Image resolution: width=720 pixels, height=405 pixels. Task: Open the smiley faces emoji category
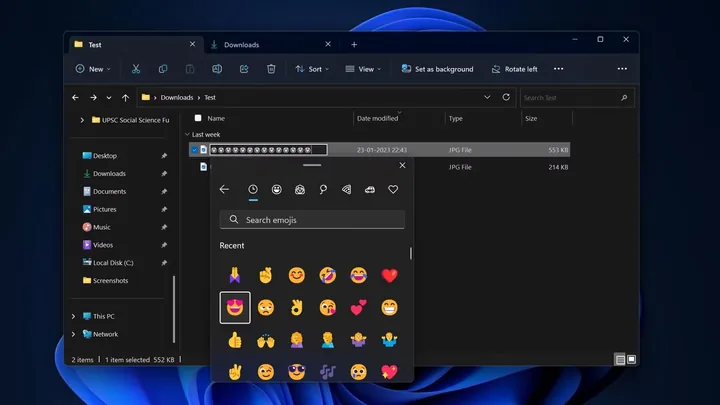coord(276,189)
